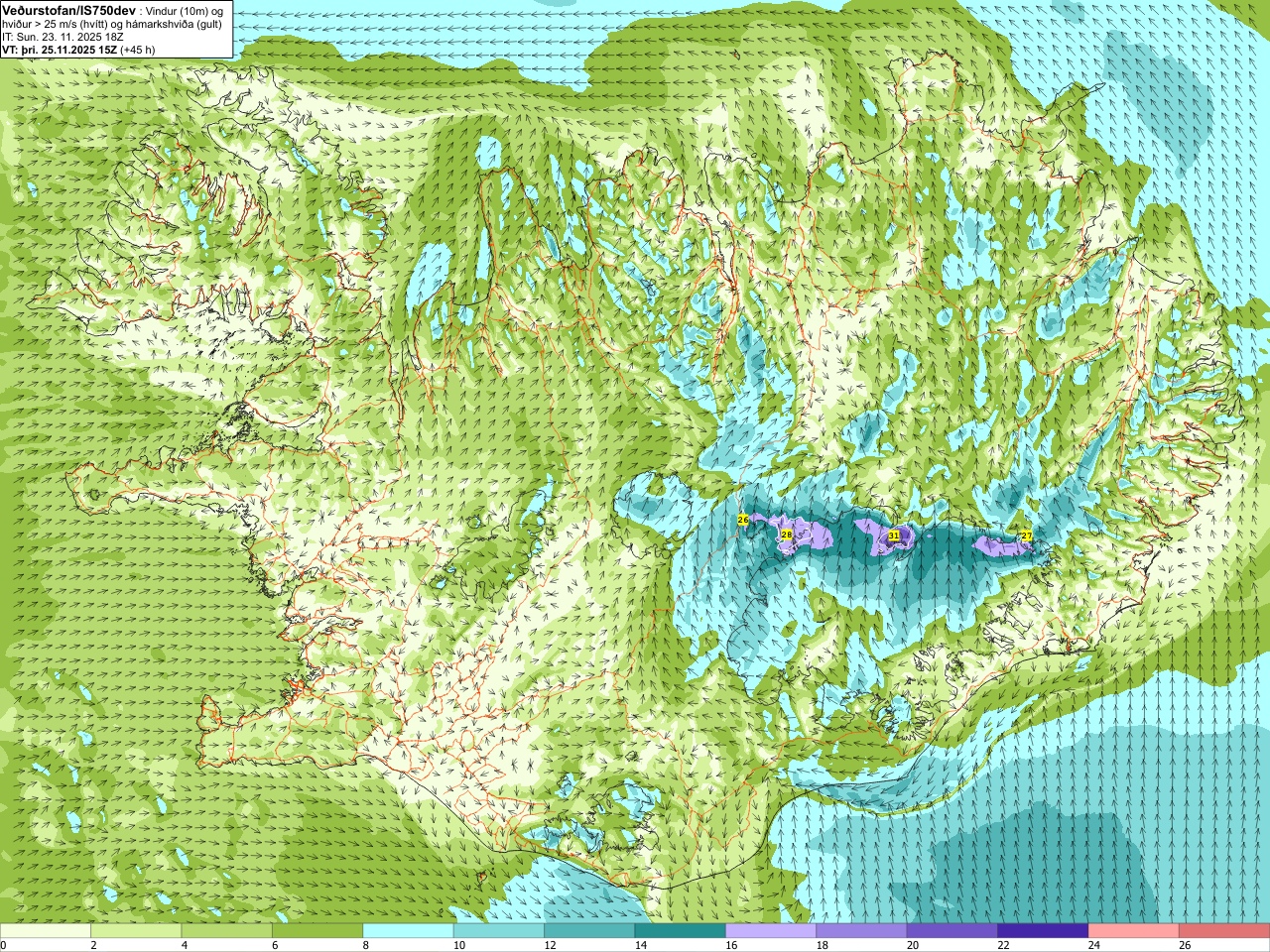The height and width of the screenshot is (952, 1270).
Task: Click the 'VT: þri. 25.11.2025 15Z' valid time line
Action: (60, 50)
